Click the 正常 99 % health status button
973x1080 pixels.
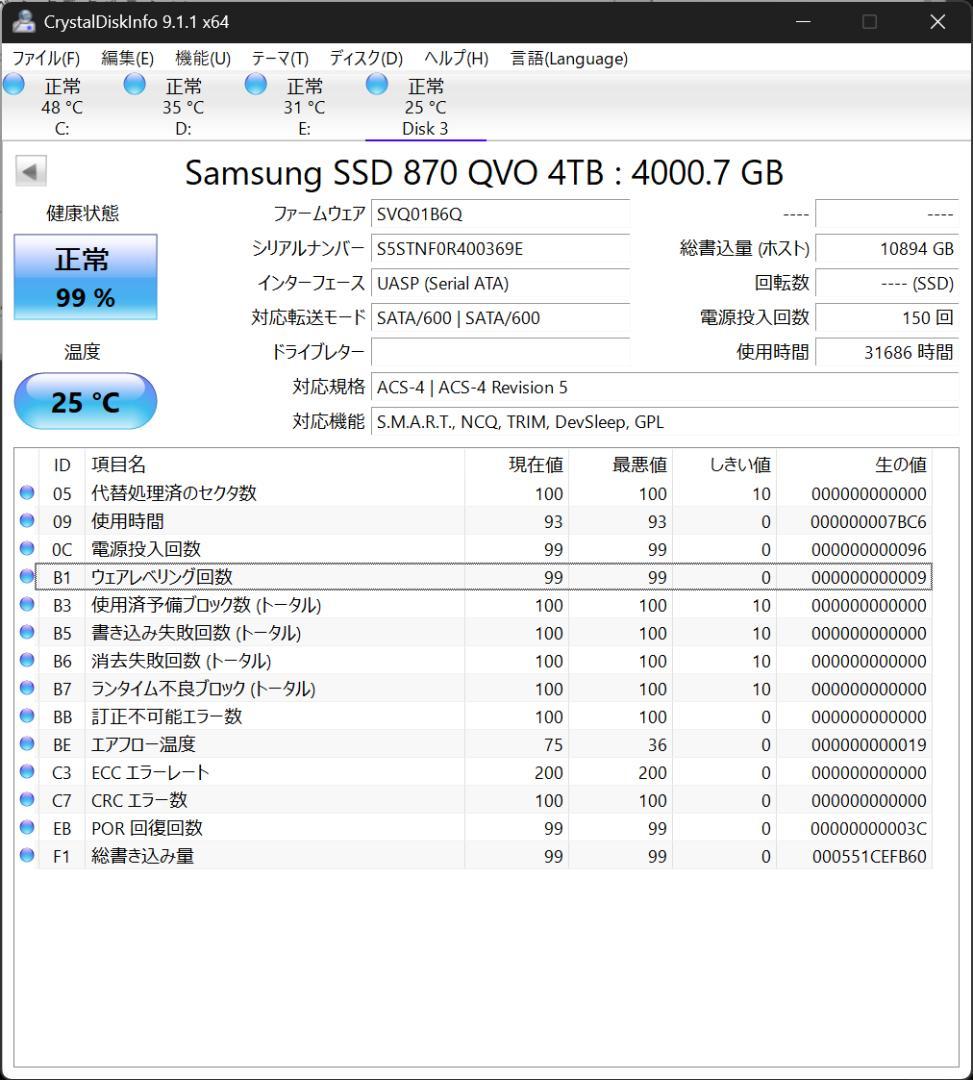click(85, 277)
